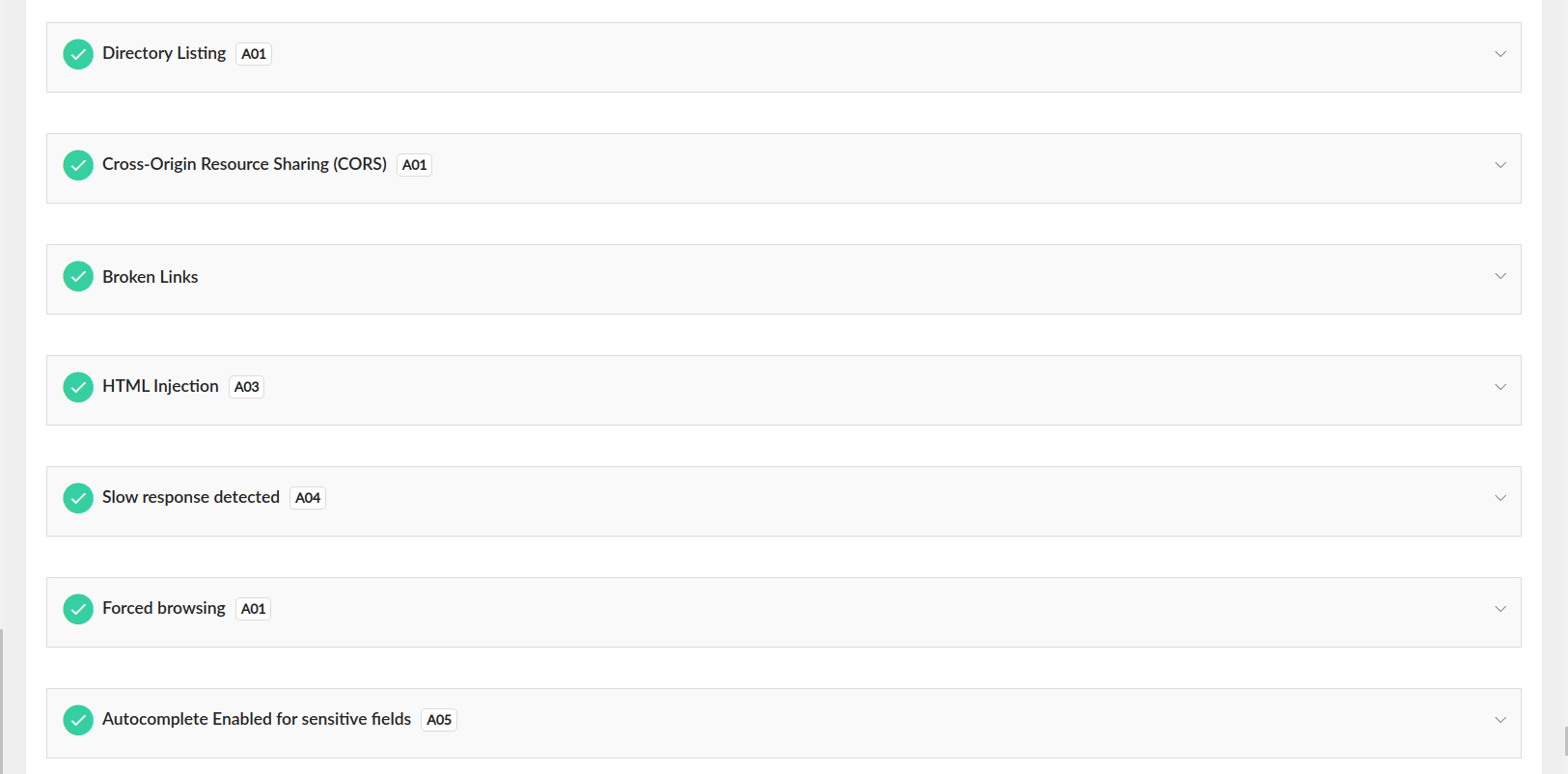Click the A03 tag next to HTML Injection
Screen dimensions: 1568x774
247,387
